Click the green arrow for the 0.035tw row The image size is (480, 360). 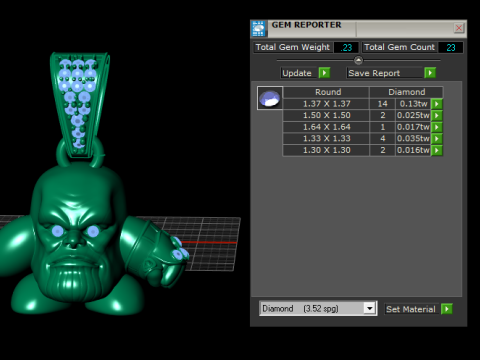click(x=437, y=139)
